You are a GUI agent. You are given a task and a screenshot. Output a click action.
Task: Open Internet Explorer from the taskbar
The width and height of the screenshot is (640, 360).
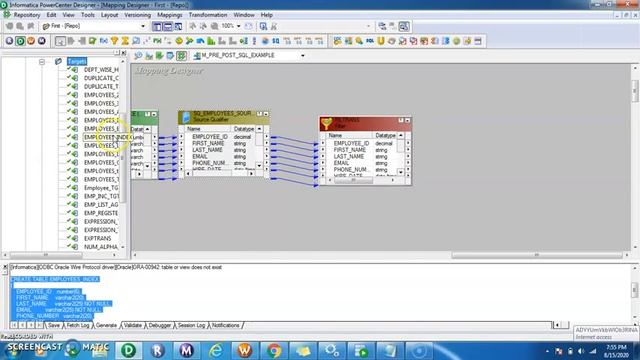216,350
